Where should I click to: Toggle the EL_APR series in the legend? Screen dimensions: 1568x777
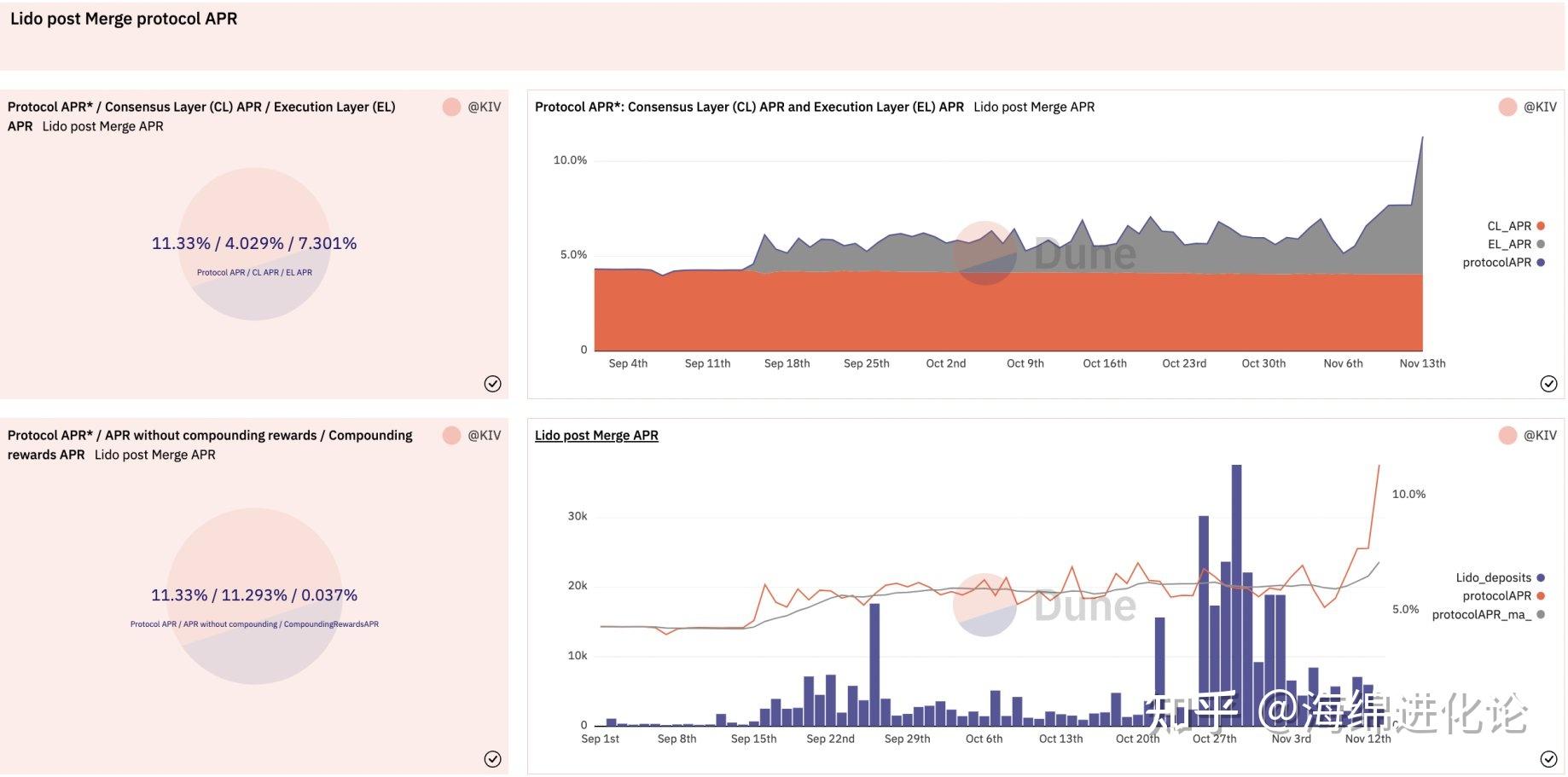[x=1516, y=244]
